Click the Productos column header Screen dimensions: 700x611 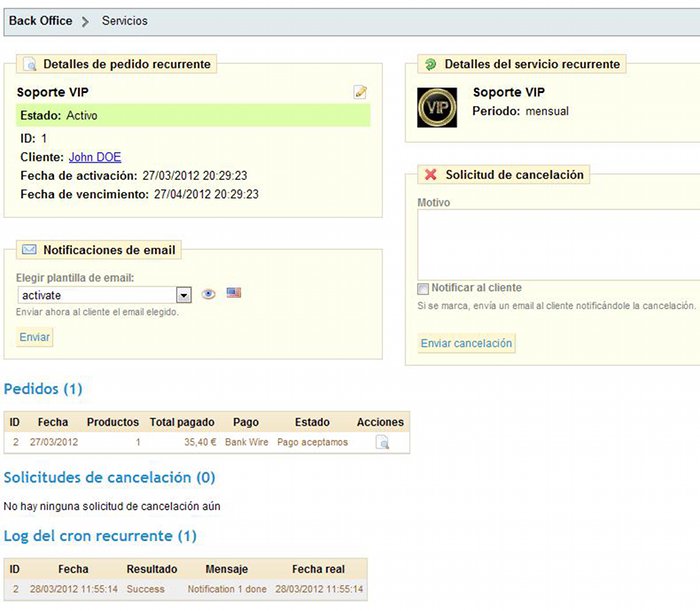(x=113, y=422)
